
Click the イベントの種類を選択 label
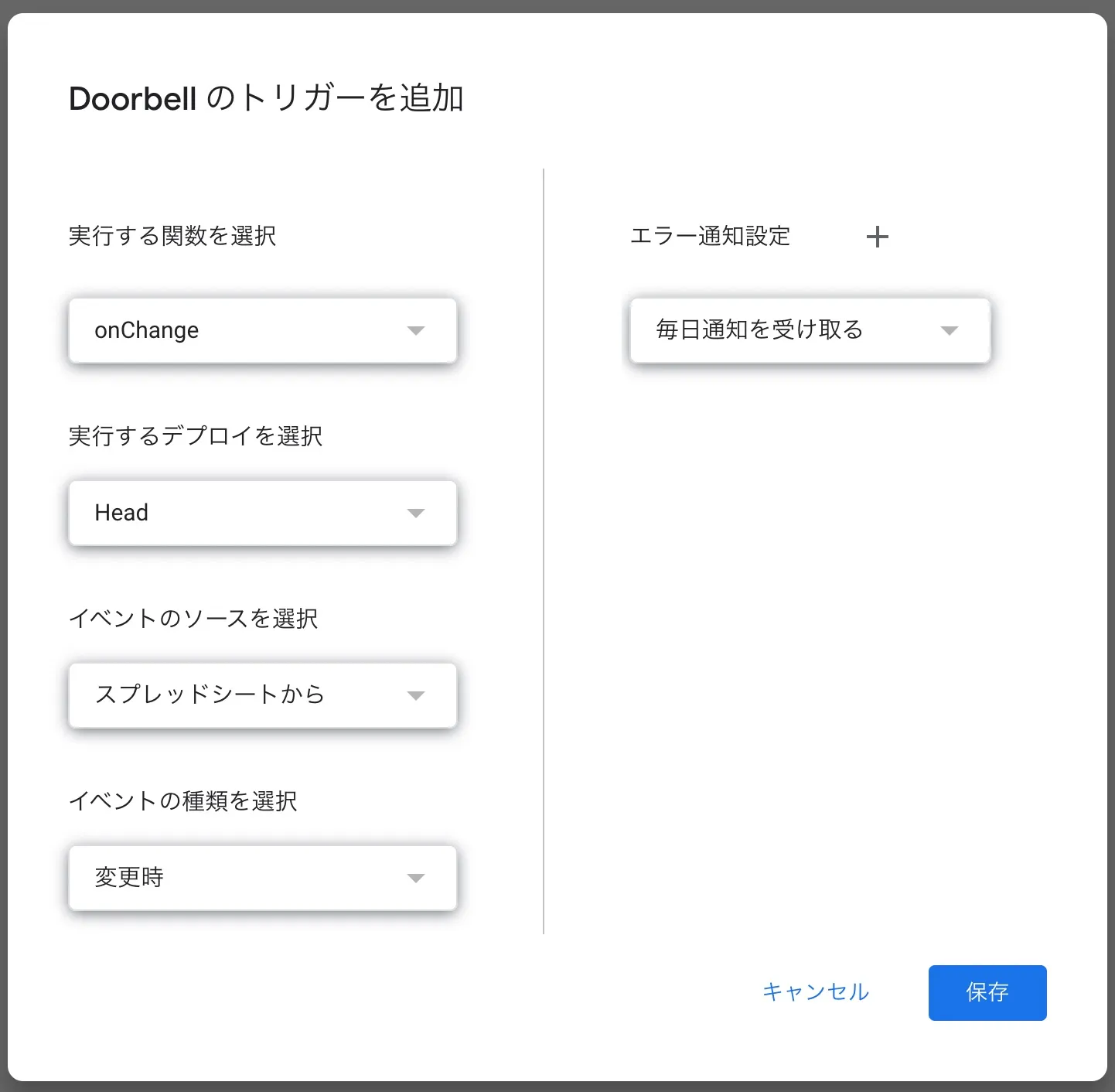click(183, 801)
